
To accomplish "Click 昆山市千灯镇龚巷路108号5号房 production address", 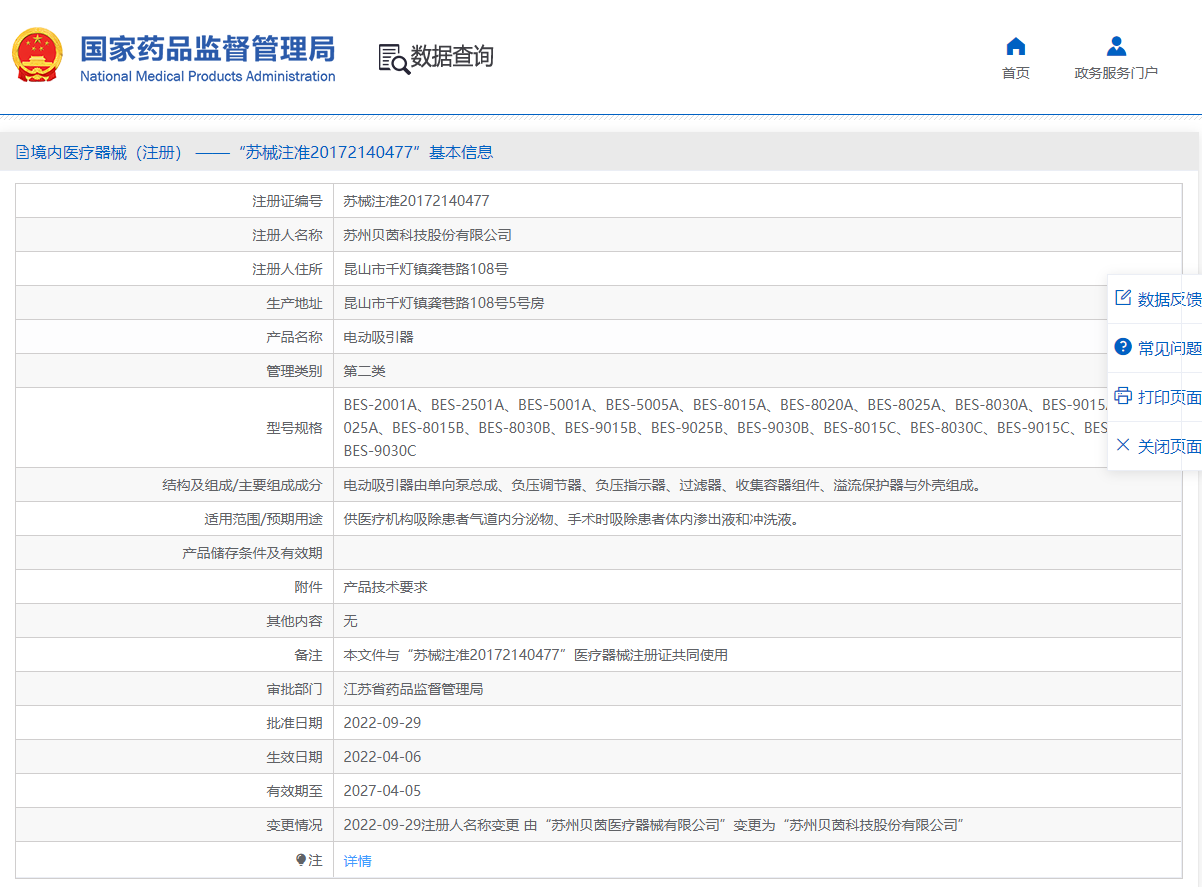I will [443, 303].
